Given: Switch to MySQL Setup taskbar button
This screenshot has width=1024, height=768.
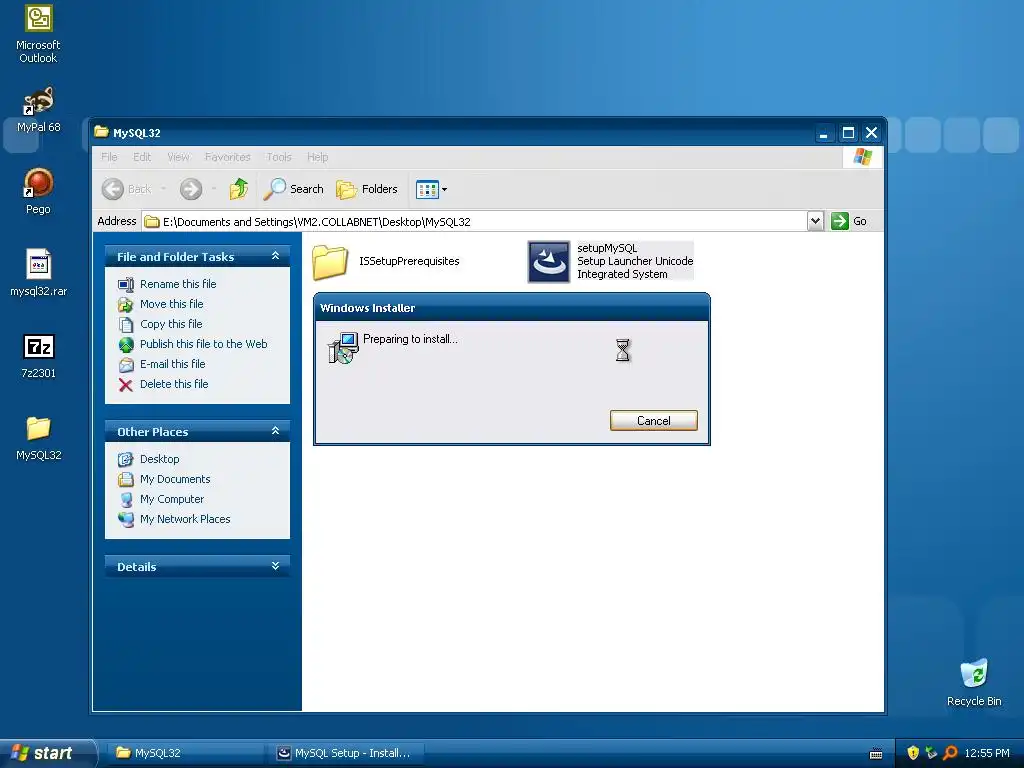Looking at the screenshot, I should 347,753.
